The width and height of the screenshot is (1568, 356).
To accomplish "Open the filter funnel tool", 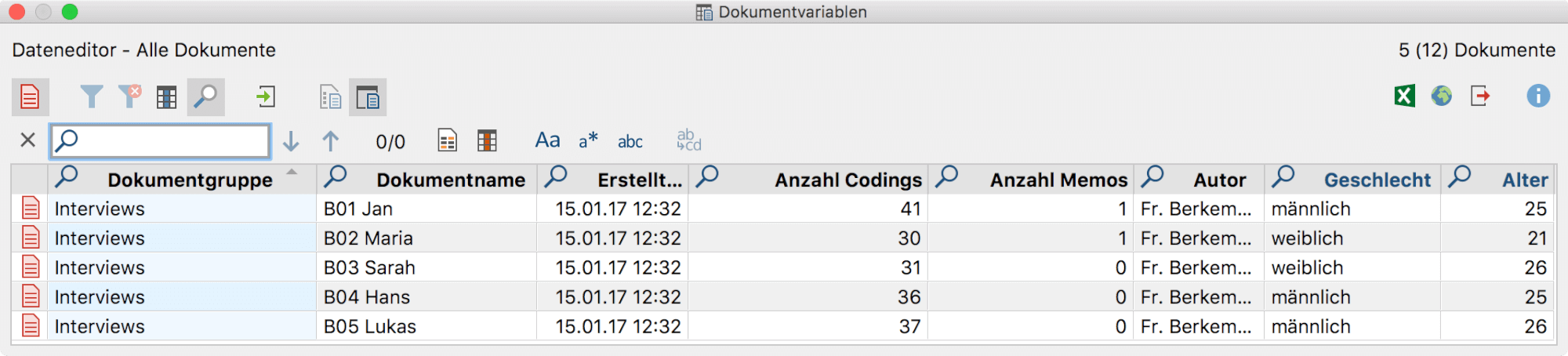I will (92, 97).
